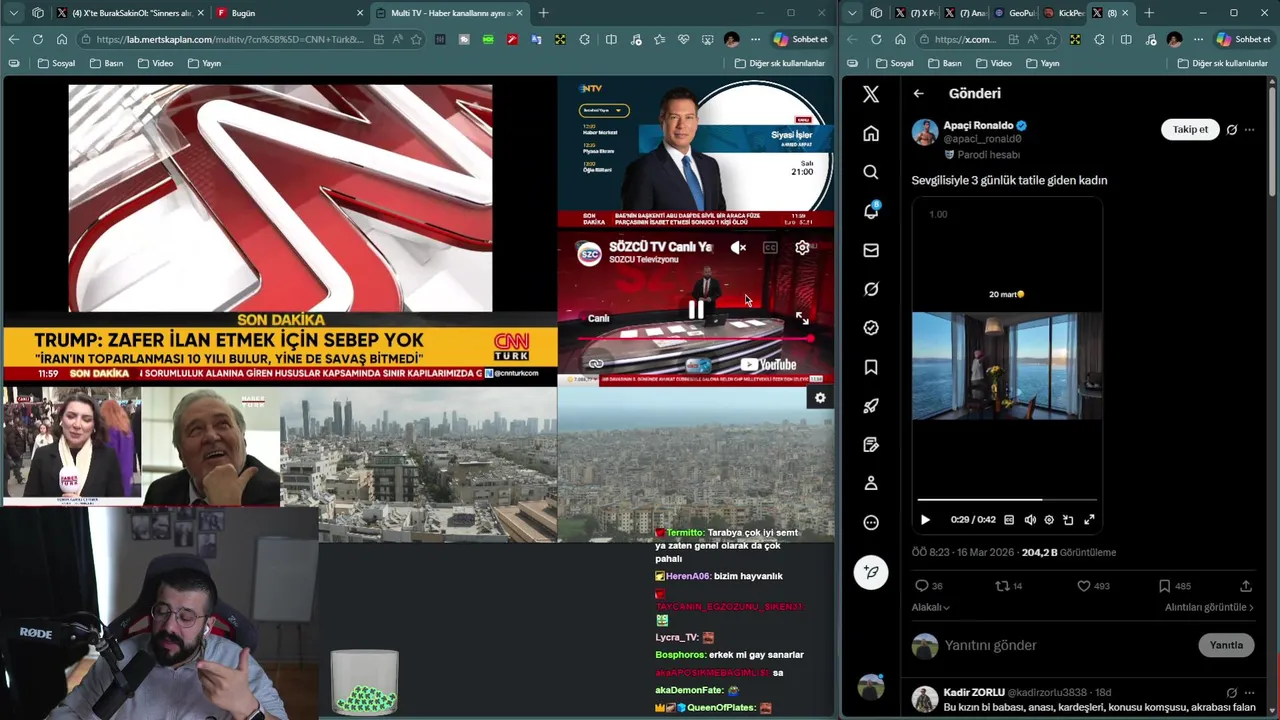
Task: Pause the Sözcü TV live stream
Action: 696,310
